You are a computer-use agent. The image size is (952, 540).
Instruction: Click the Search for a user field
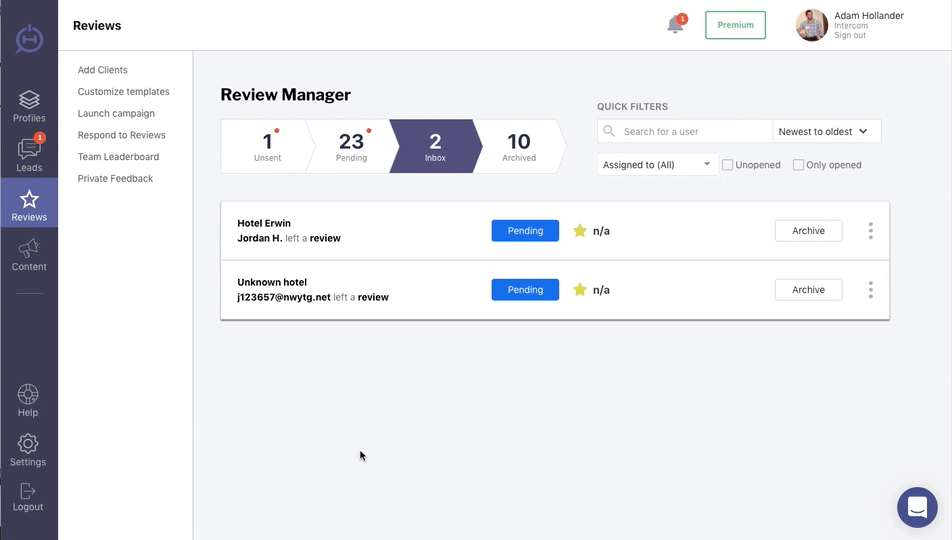685,131
